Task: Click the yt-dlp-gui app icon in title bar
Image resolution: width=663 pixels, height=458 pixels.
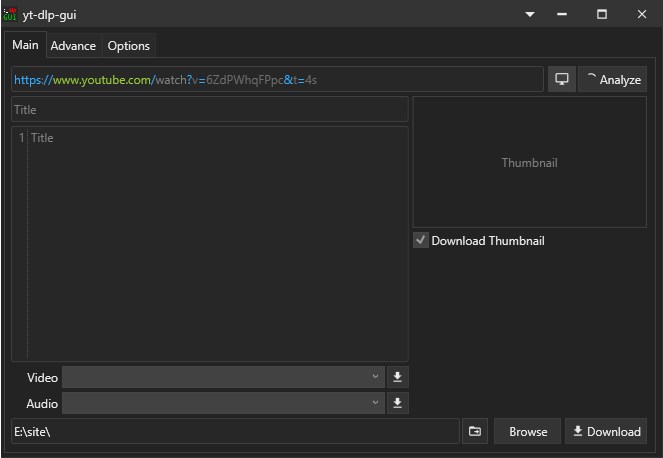Action: click(x=11, y=15)
